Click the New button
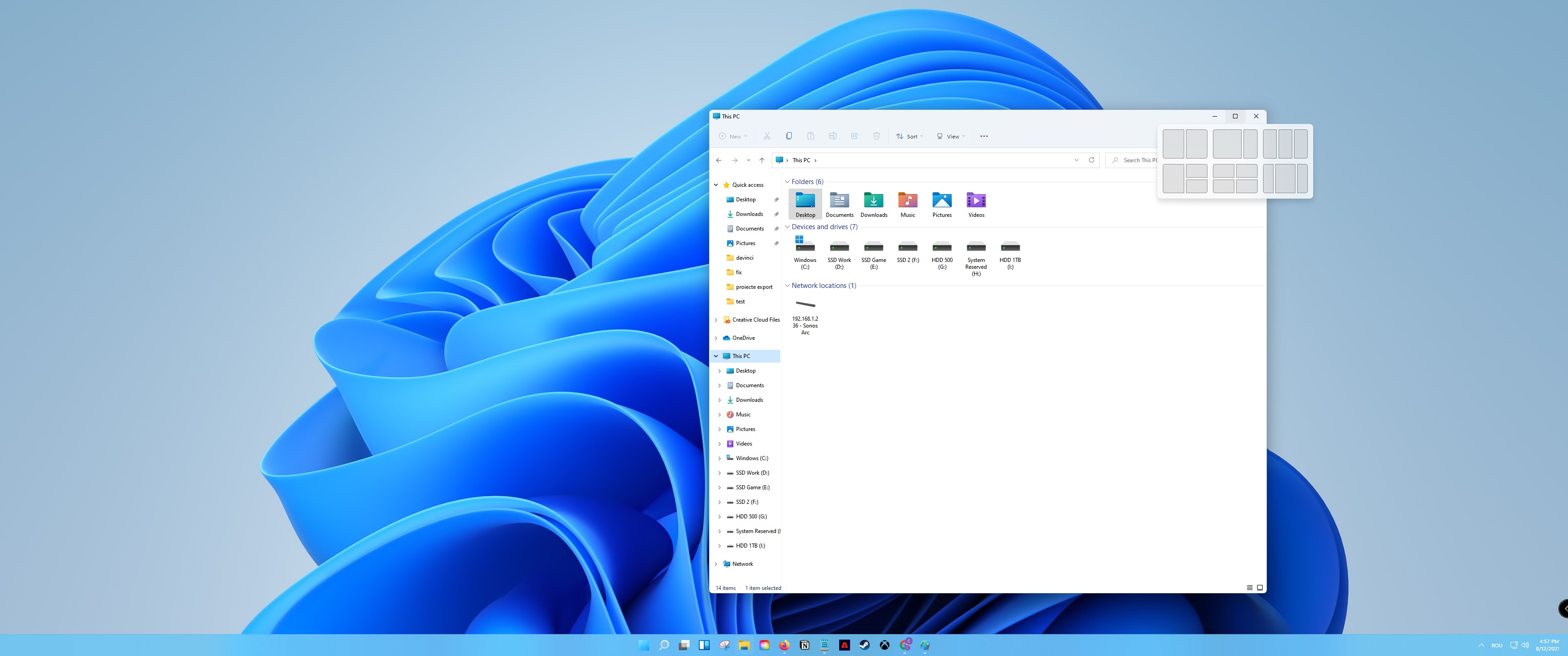 (733, 136)
